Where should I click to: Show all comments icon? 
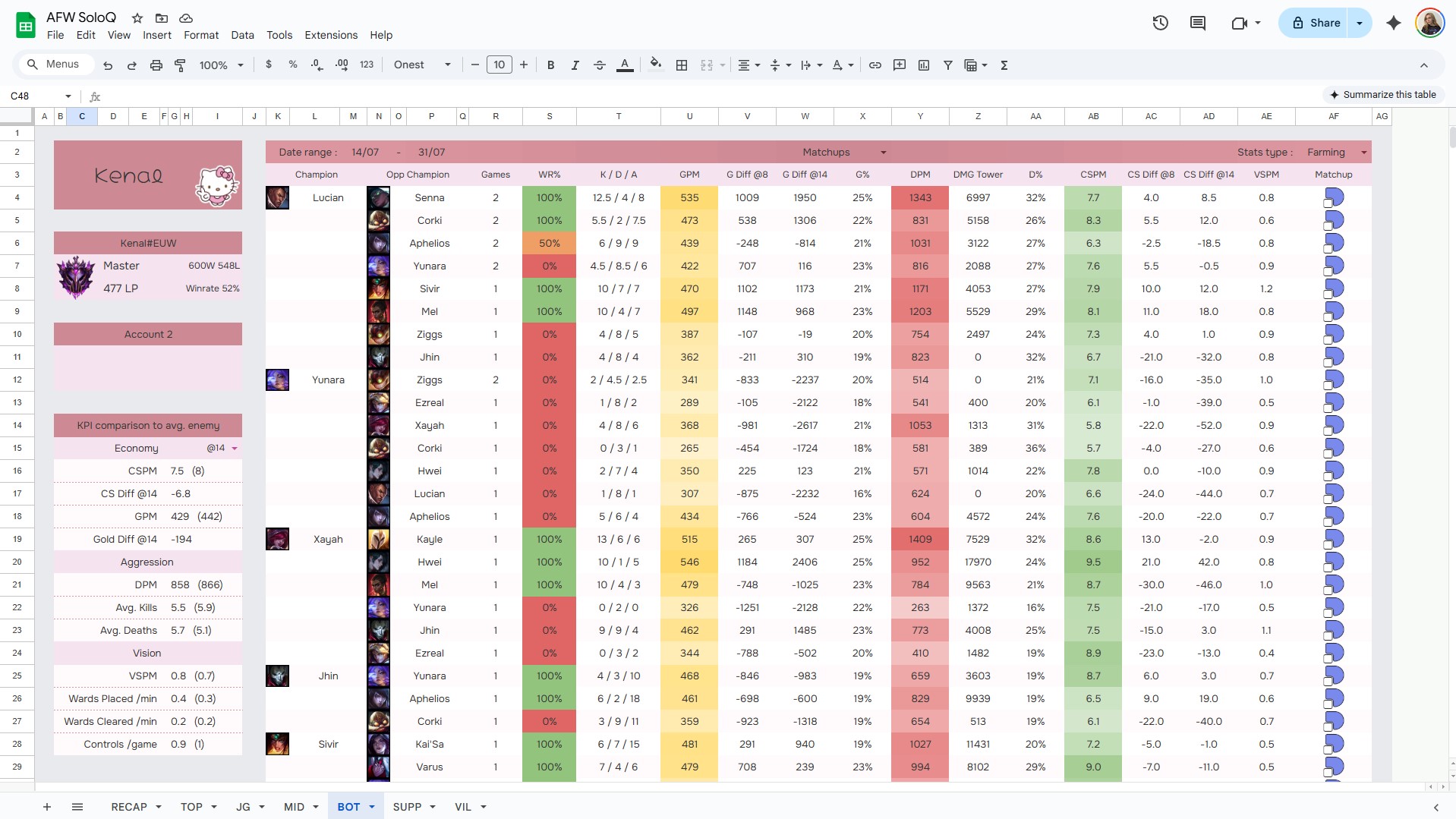coord(1198,23)
